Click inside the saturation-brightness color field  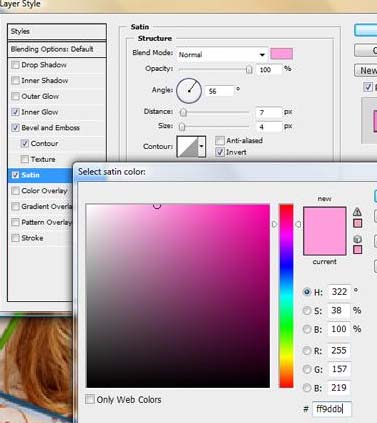tap(178, 296)
